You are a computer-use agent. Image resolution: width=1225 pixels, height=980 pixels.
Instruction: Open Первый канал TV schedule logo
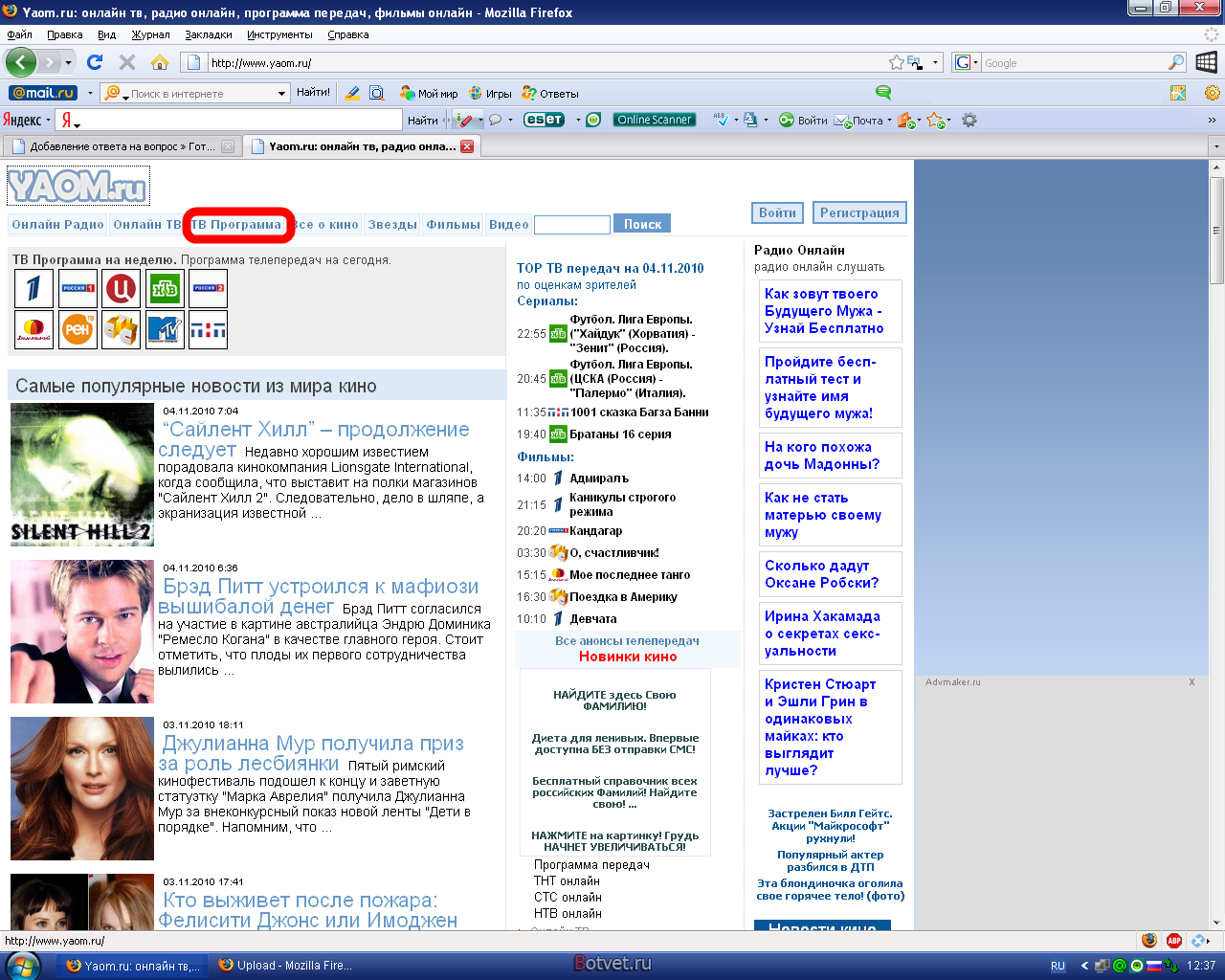(x=33, y=288)
